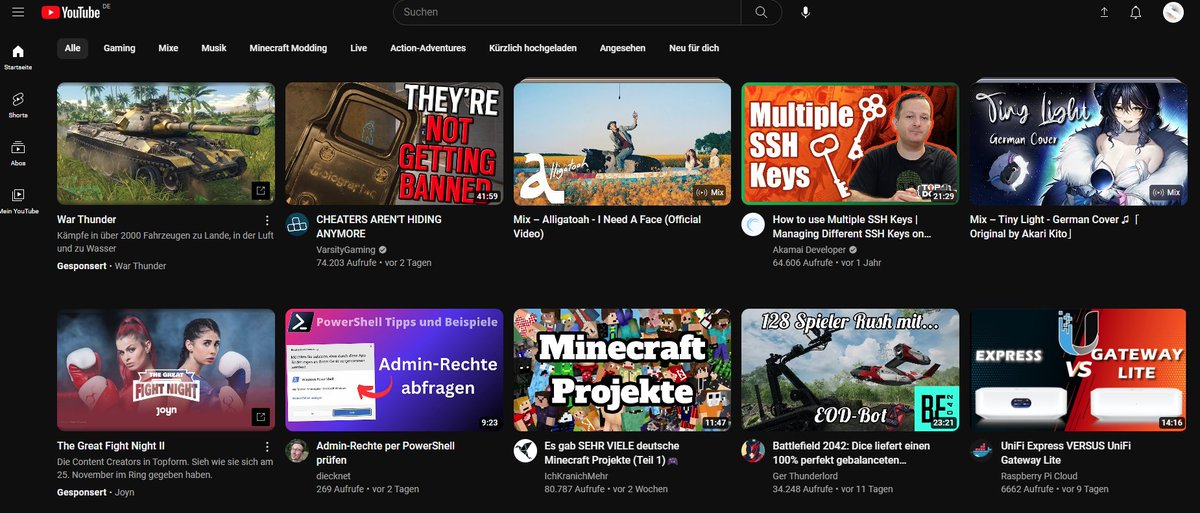Open title Battlefield 2042: Dice liefert einen
Screen dimensions: 1200x513
tap(851, 452)
